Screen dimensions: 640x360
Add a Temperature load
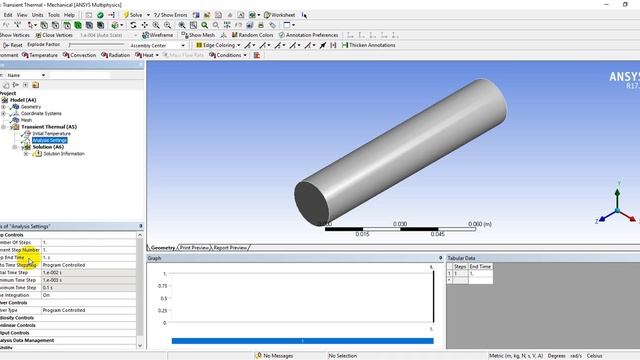coord(40,55)
